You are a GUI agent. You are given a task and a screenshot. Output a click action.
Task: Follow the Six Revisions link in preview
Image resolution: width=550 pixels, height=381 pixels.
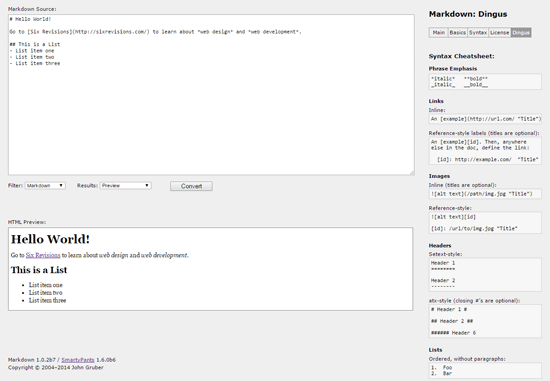[x=43, y=255]
